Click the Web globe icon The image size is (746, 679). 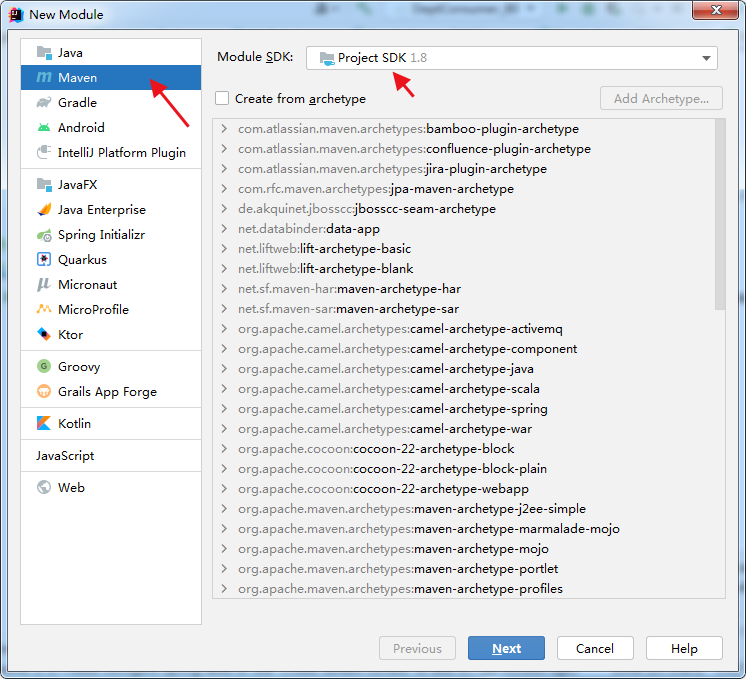(44, 487)
